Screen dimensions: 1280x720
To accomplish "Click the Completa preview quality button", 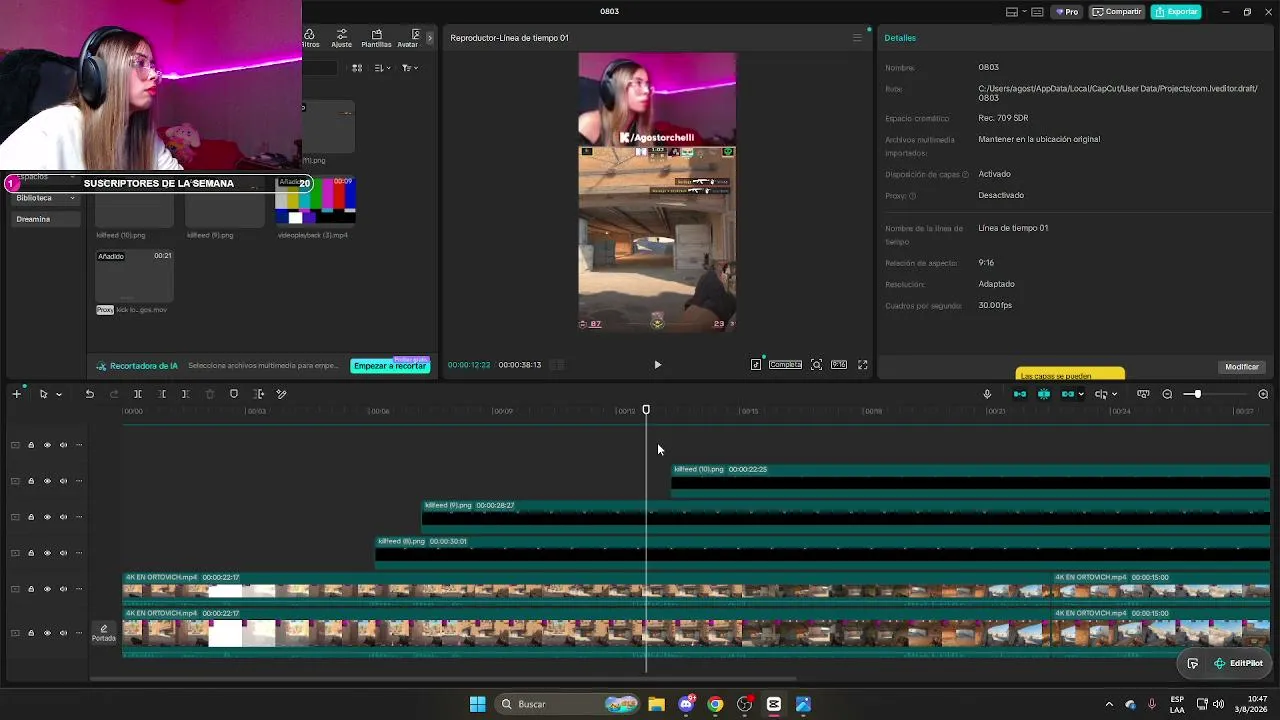I will [785, 365].
